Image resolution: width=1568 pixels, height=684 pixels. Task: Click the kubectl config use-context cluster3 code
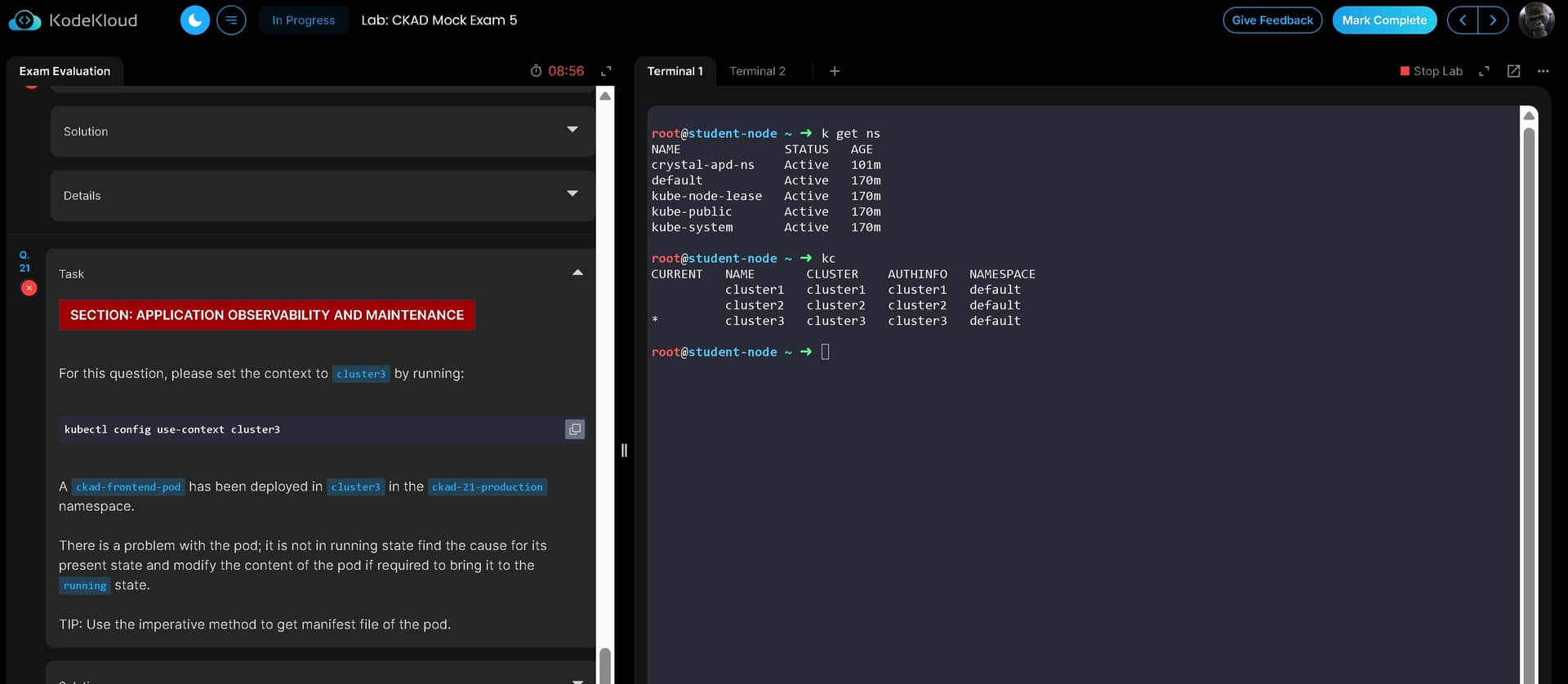pos(172,429)
